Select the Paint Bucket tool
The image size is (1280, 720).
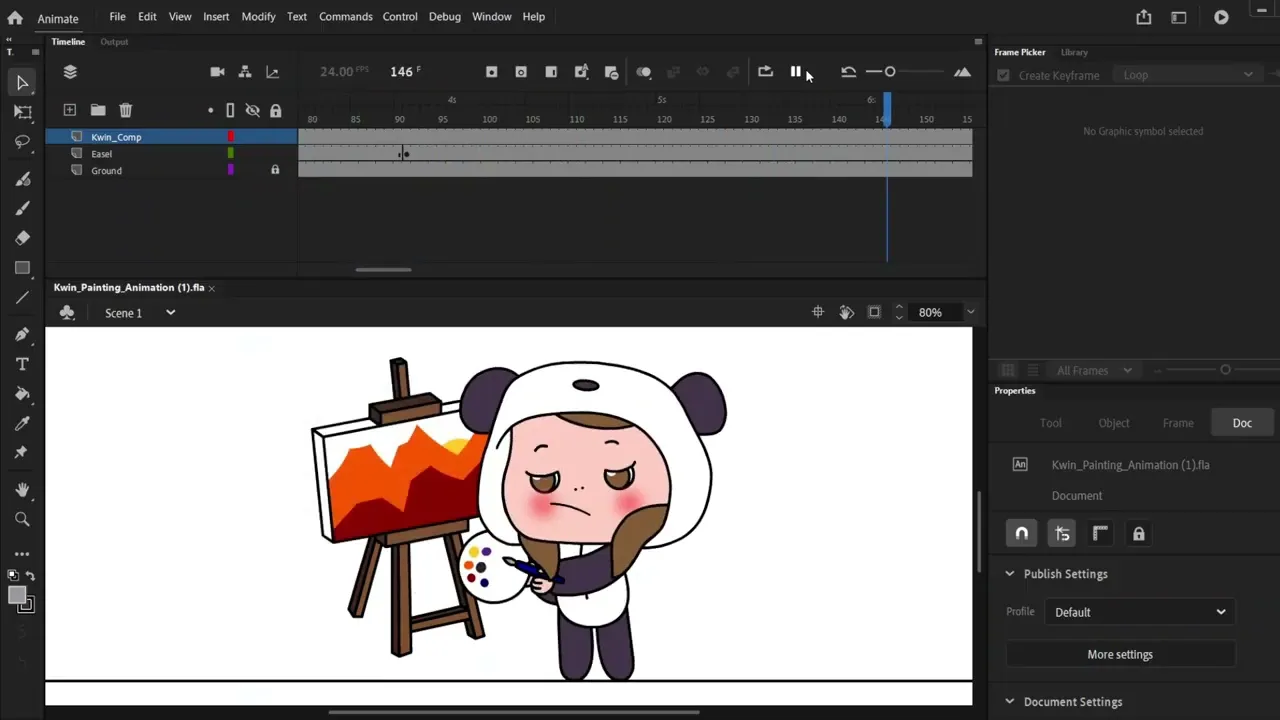(22, 394)
